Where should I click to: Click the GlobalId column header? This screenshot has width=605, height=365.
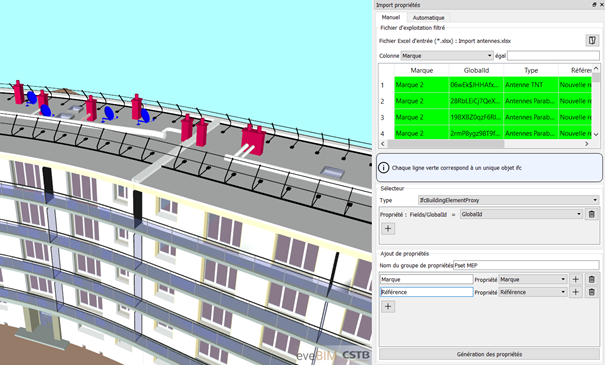[476, 70]
